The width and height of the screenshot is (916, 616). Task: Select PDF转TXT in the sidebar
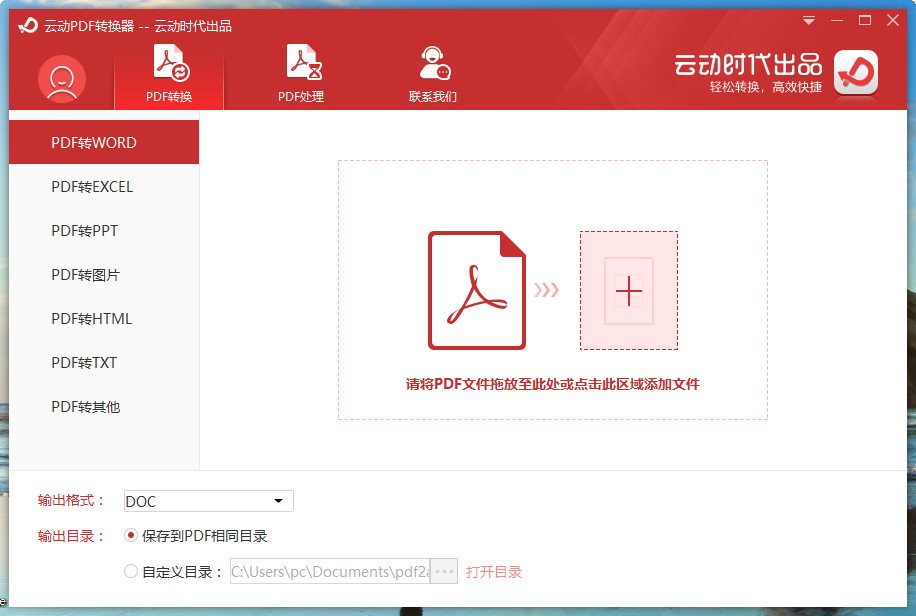[x=104, y=362]
